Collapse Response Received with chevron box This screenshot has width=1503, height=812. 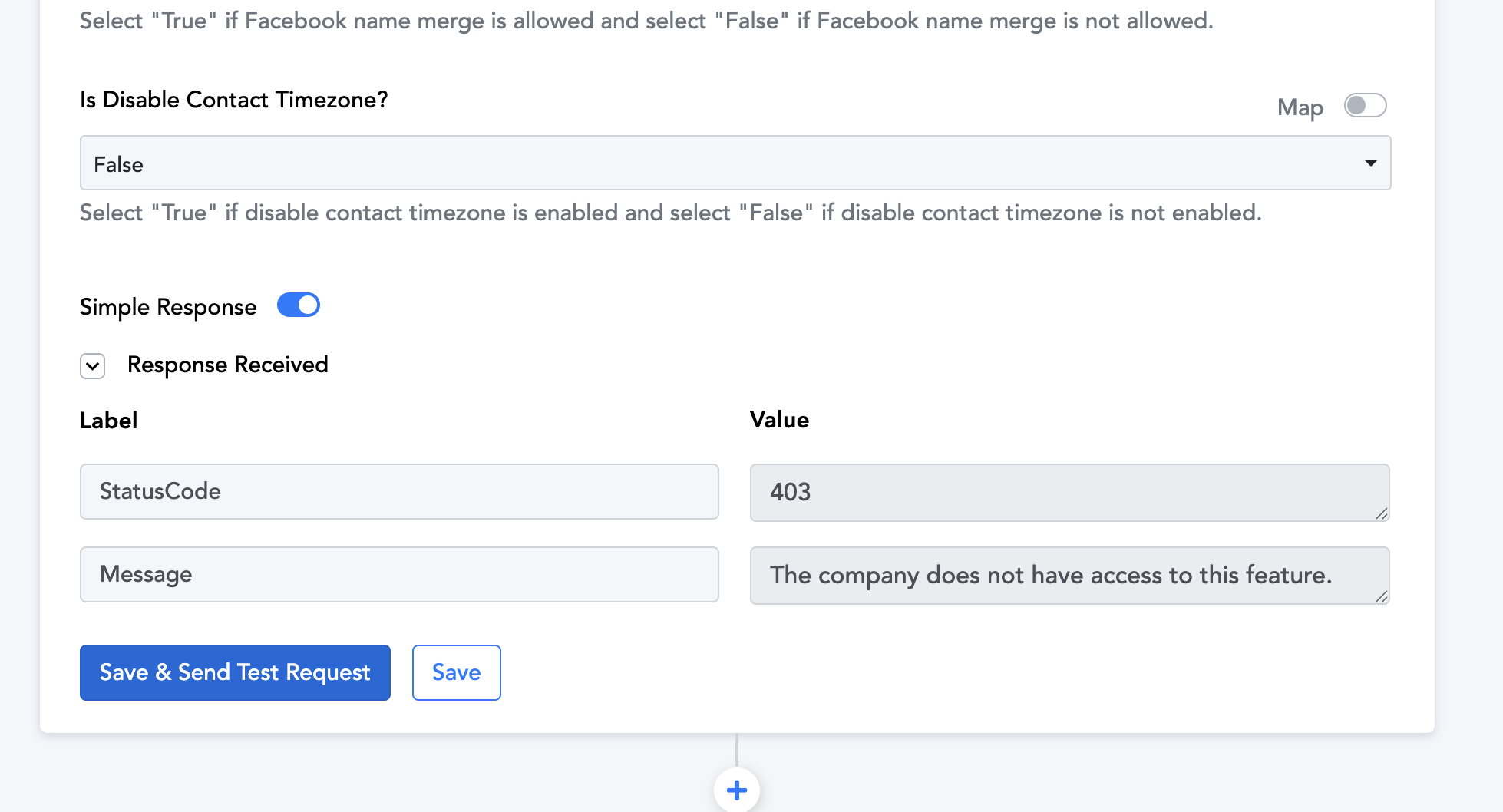93,366
